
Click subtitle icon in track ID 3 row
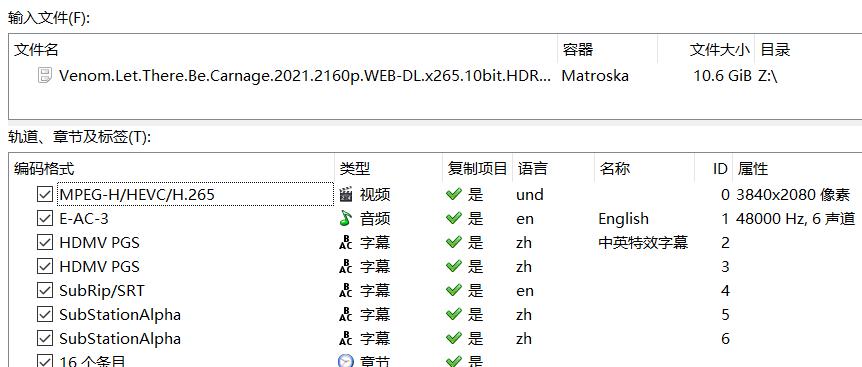345,266
